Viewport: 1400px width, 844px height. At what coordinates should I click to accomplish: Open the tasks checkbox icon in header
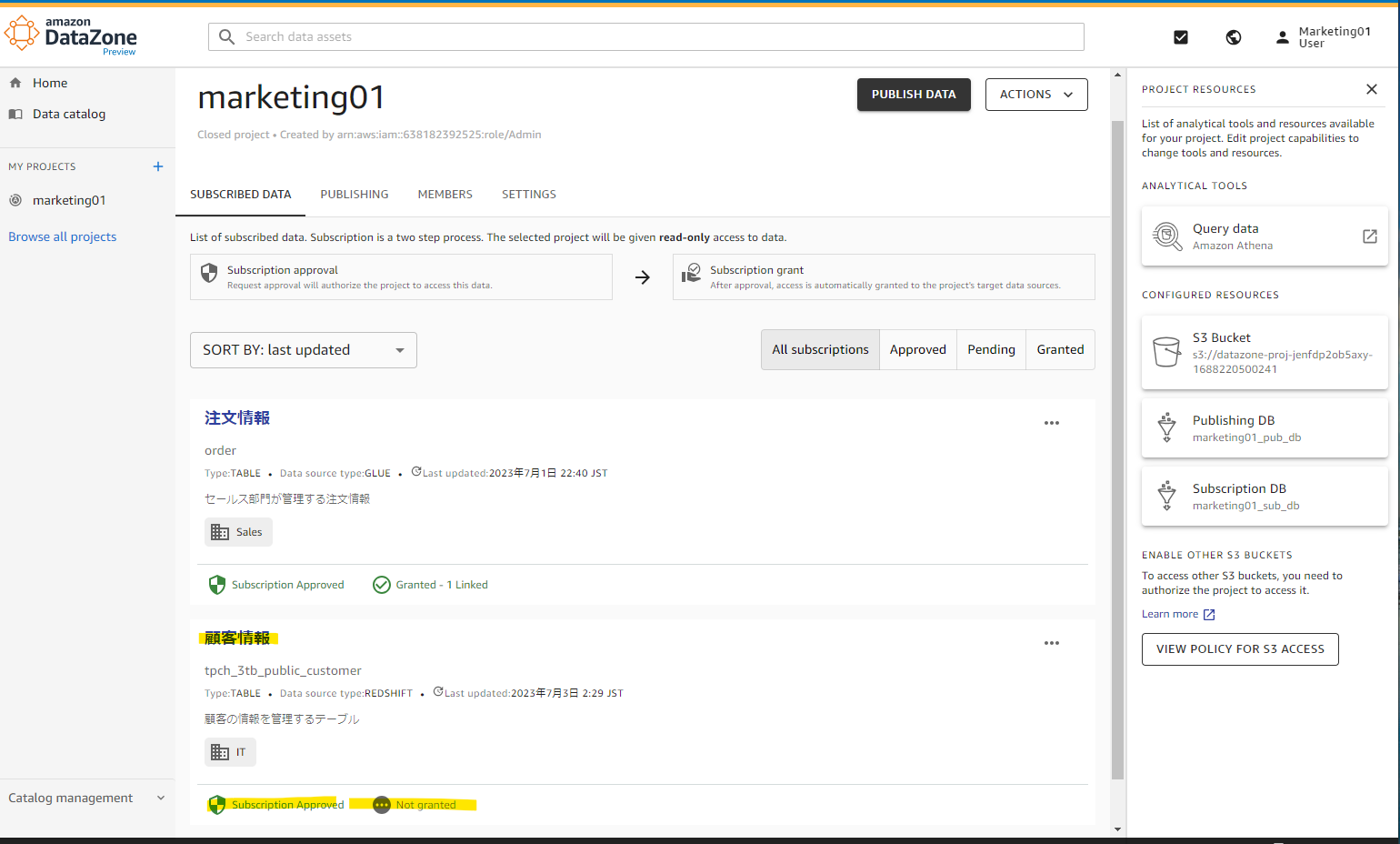click(1181, 37)
